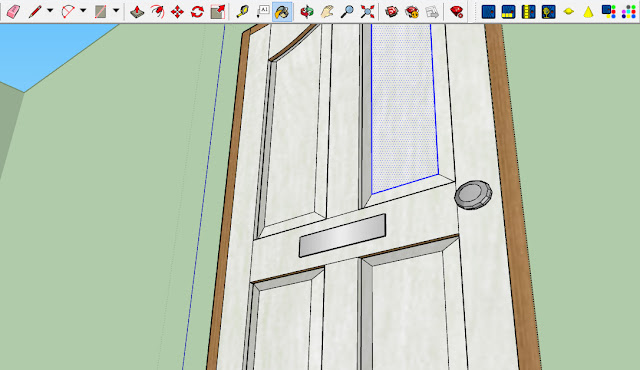Click the yellow cone icon
Image resolution: width=640 pixels, height=370 pixels.
tap(588, 12)
